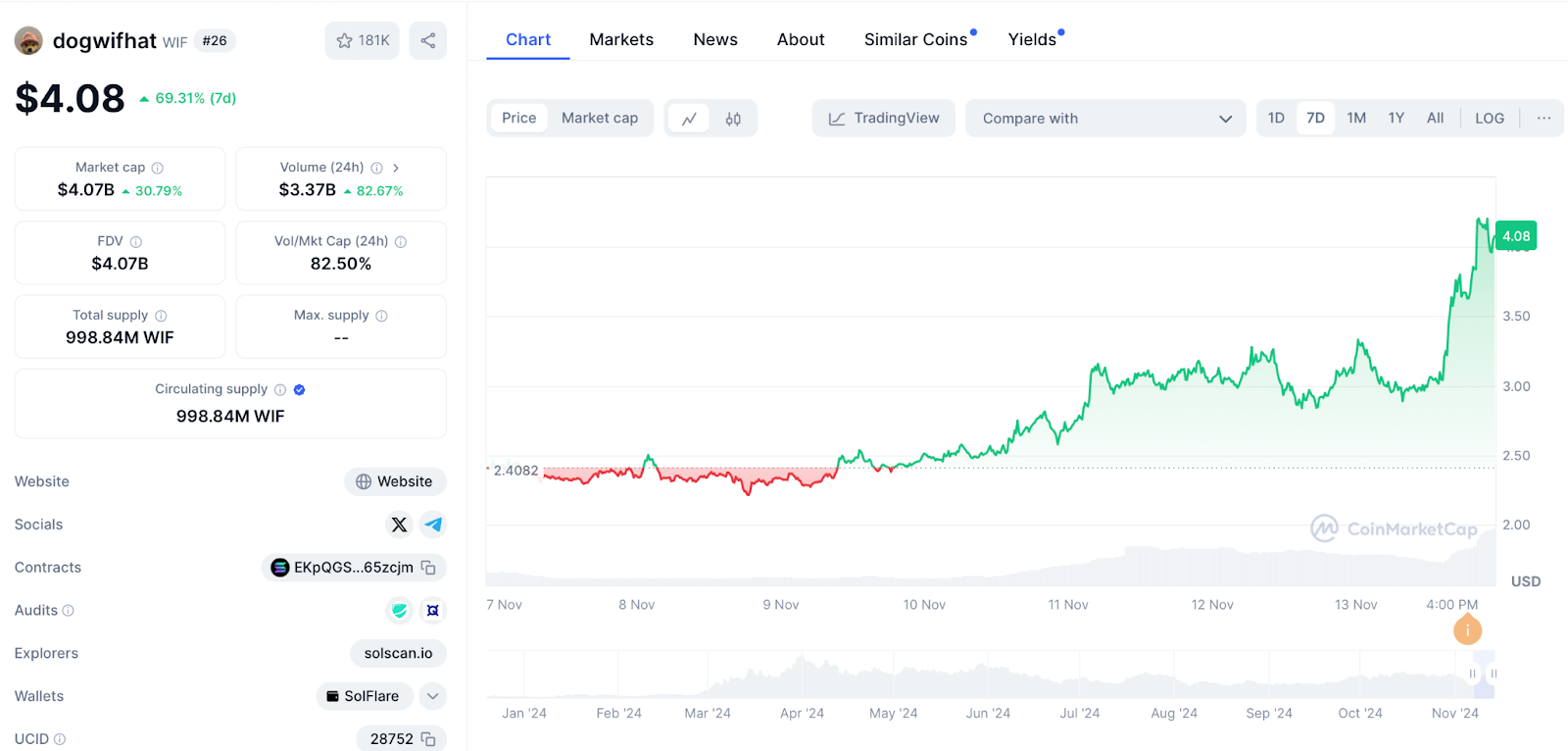Expand Volume (24h) details arrow
The height and width of the screenshot is (751, 1568).
coord(396,168)
